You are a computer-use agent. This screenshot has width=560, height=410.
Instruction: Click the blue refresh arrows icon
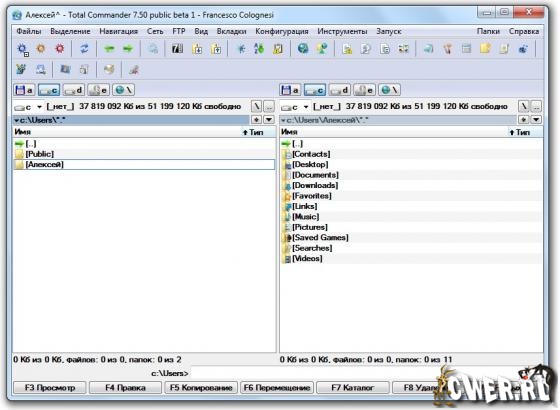pyautogui.click(x=84, y=48)
